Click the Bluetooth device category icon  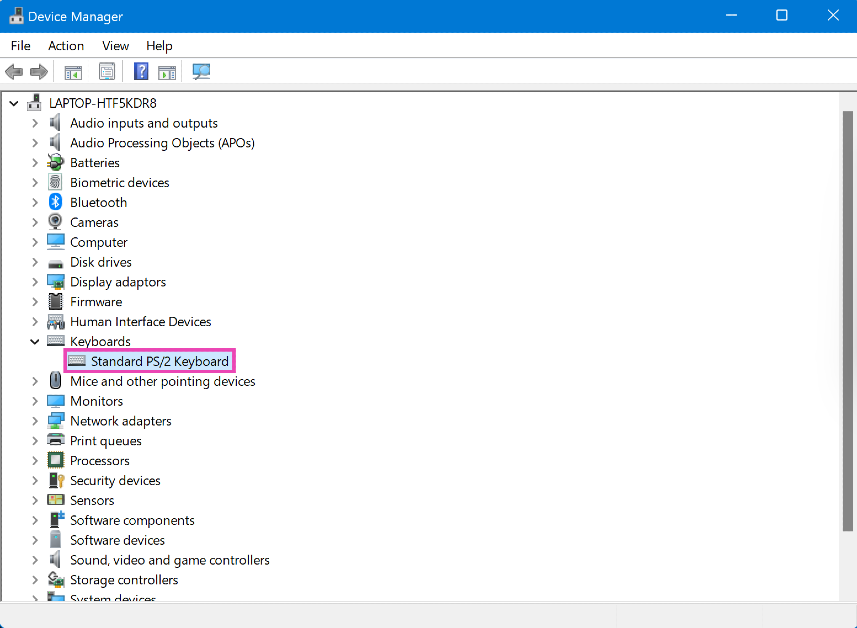coord(56,202)
